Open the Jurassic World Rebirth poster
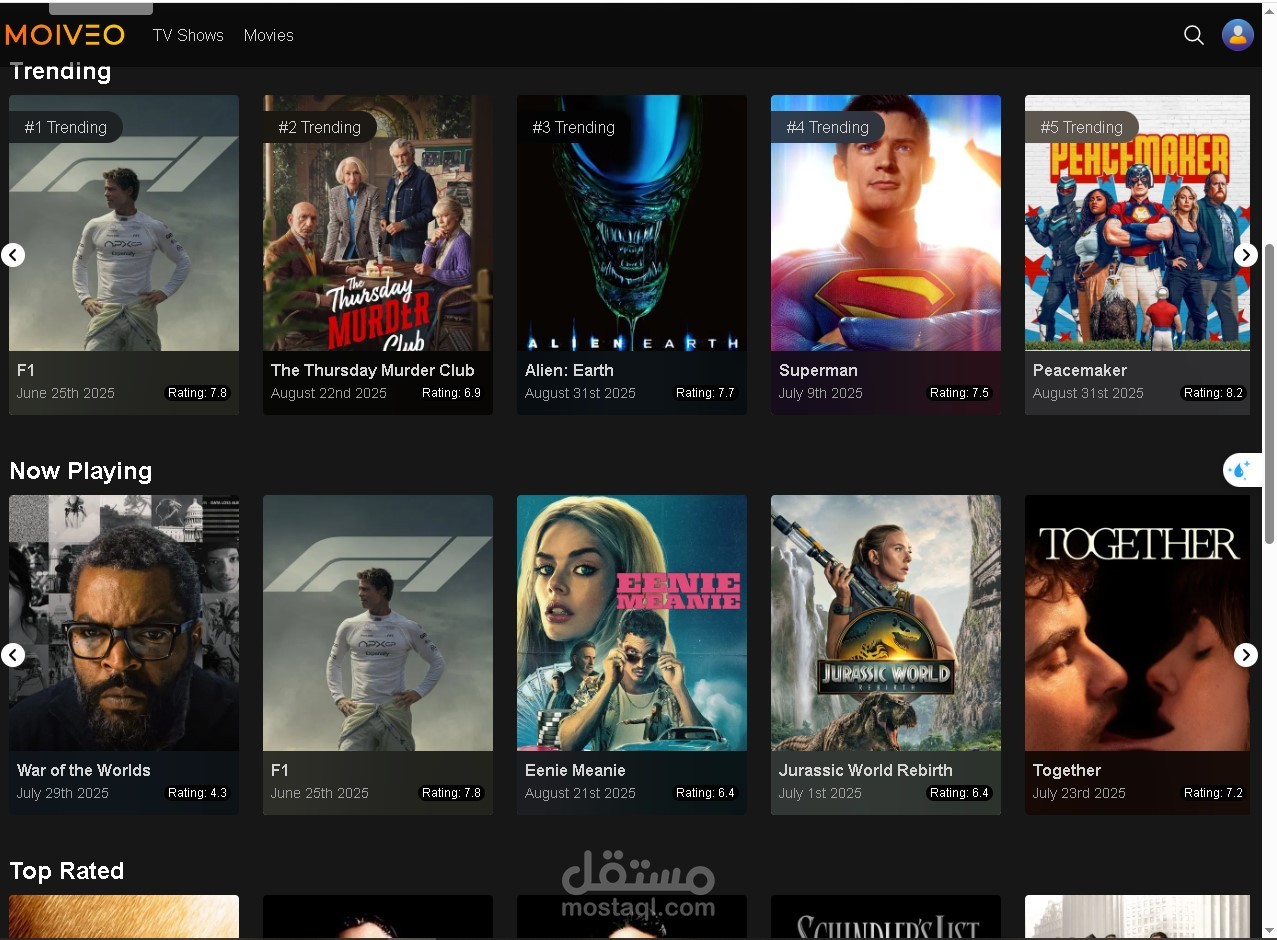The image size is (1277, 940). click(886, 623)
